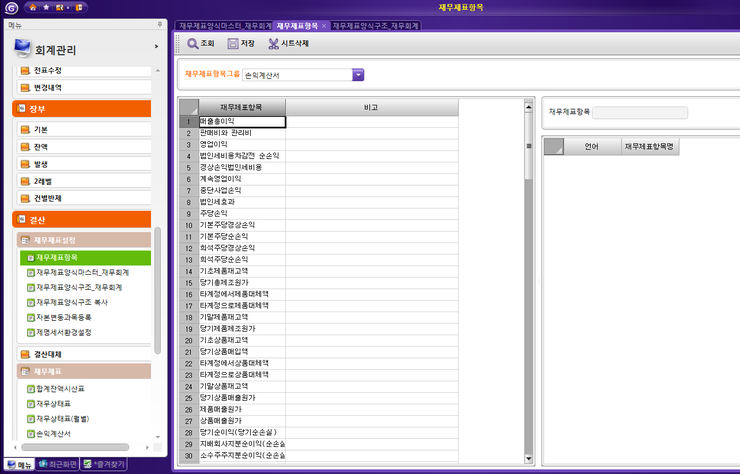740x474 pixels.
Task: Click the star favorites icon in top bar
Action: [47, 7]
